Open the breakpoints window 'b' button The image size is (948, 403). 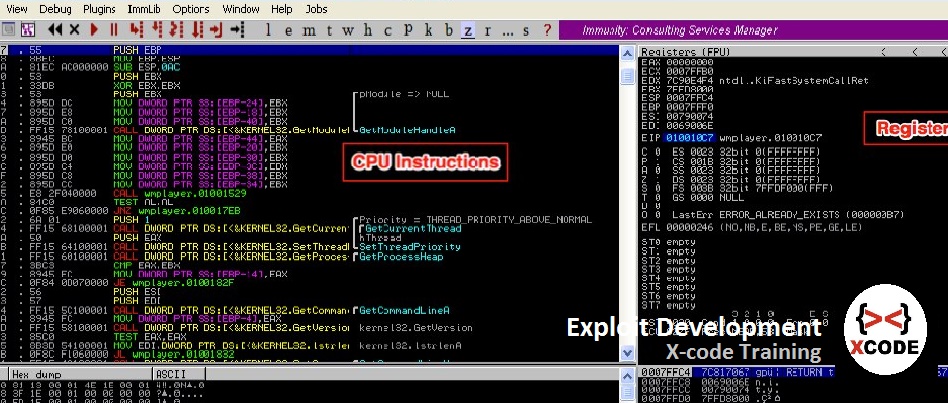tap(449, 30)
